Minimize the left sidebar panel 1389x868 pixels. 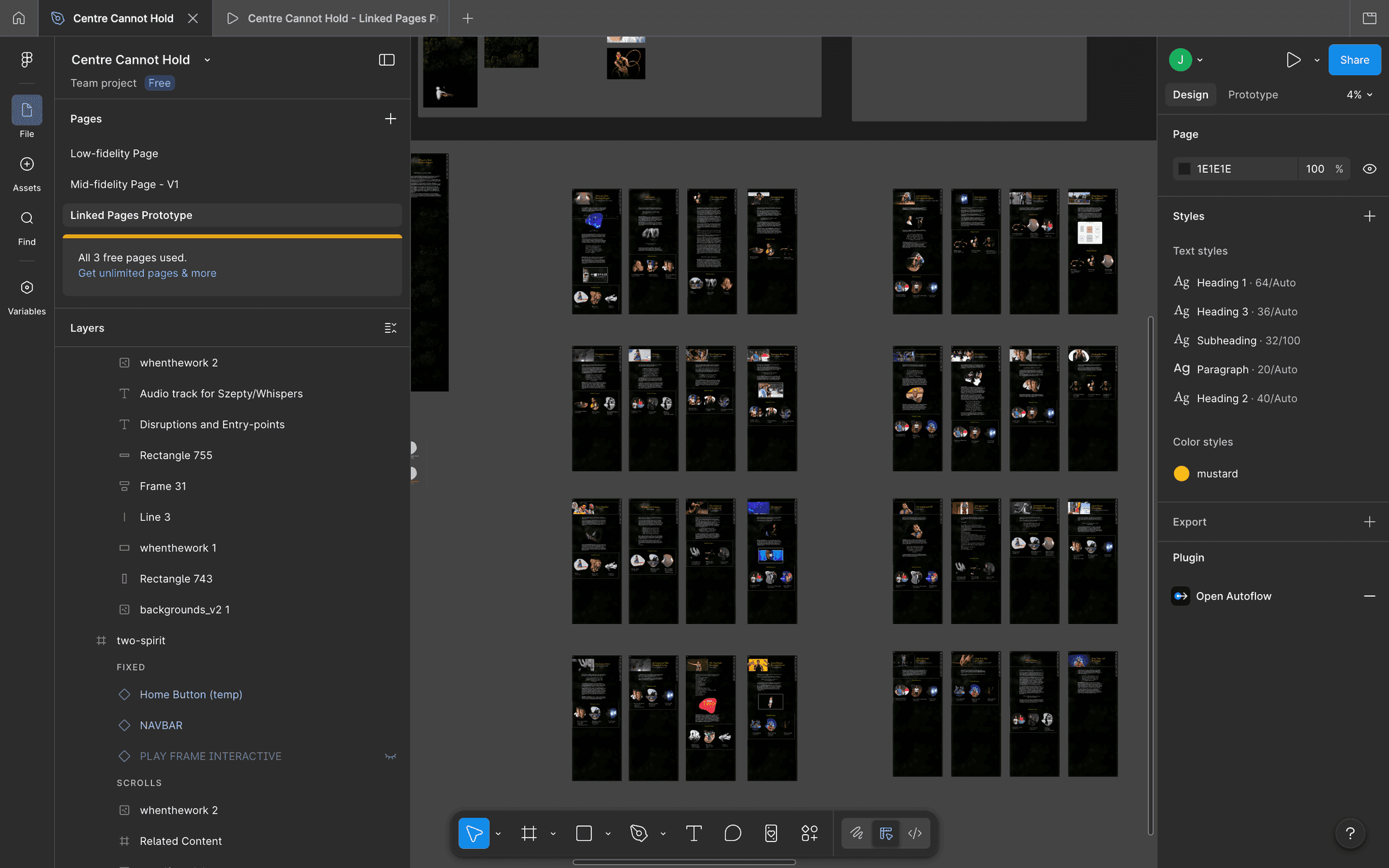point(387,60)
